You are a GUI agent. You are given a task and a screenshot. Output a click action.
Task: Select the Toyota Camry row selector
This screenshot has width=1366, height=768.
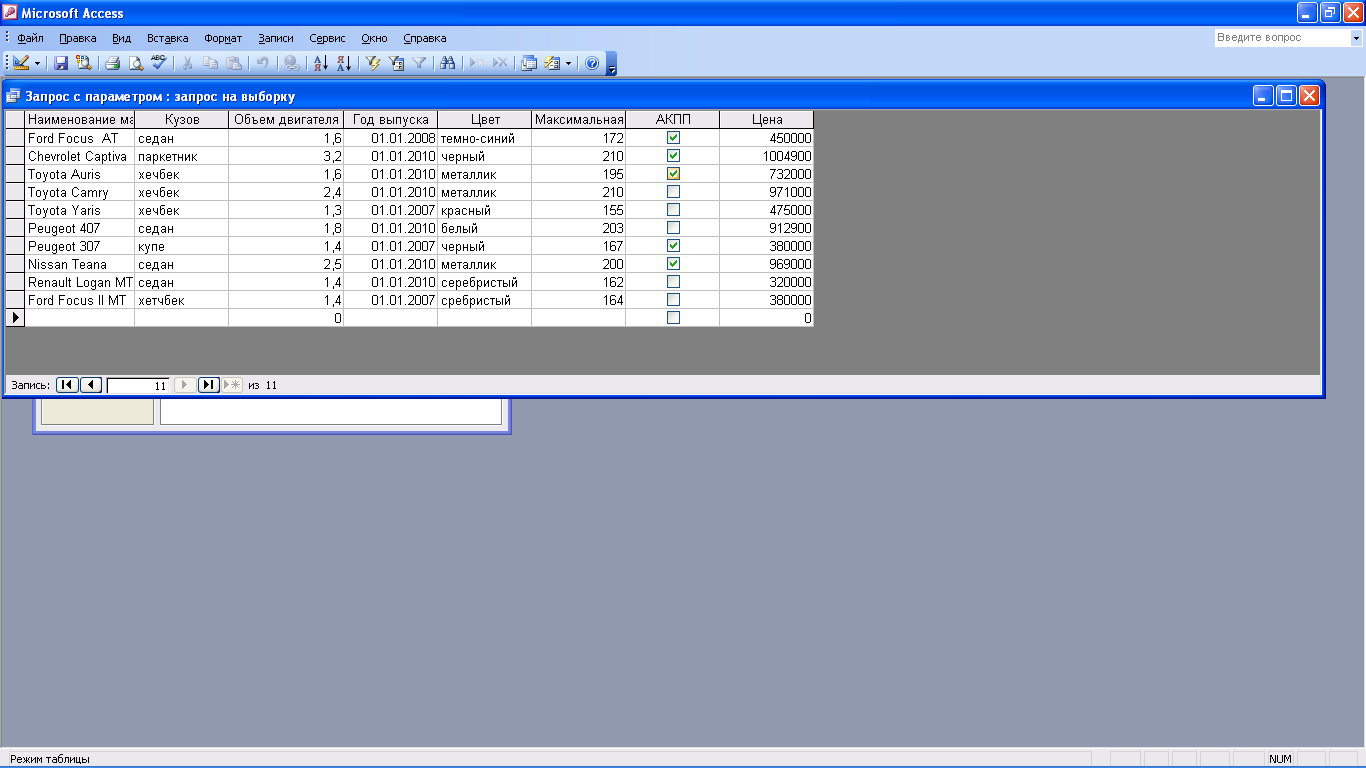[15, 192]
